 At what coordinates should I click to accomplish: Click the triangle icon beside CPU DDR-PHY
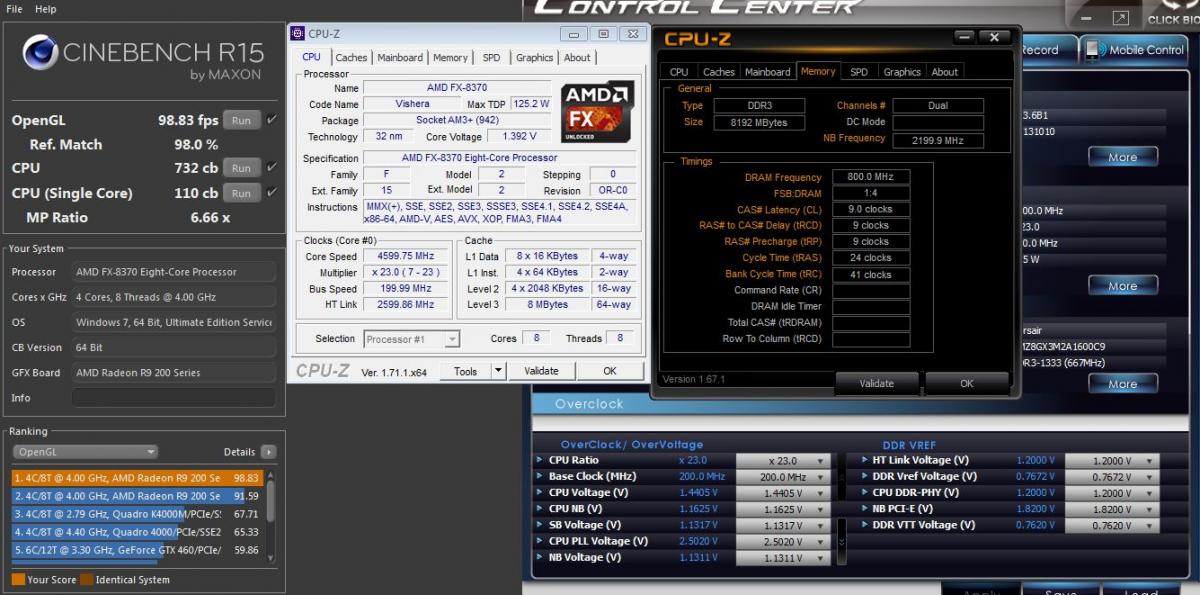[864, 493]
